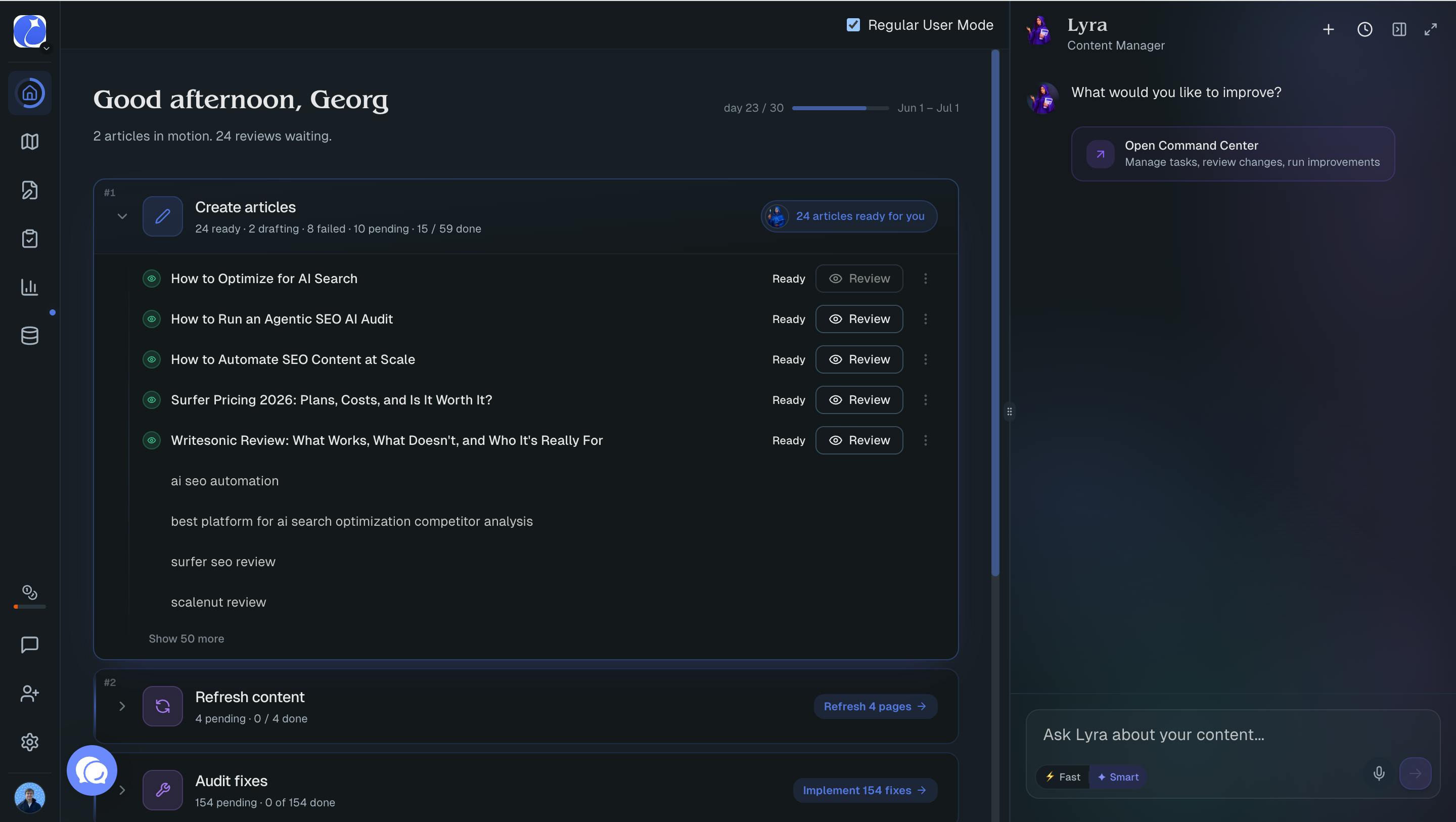Open more options for Automate SEO Content row
The width and height of the screenshot is (1456, 822).
925,359
